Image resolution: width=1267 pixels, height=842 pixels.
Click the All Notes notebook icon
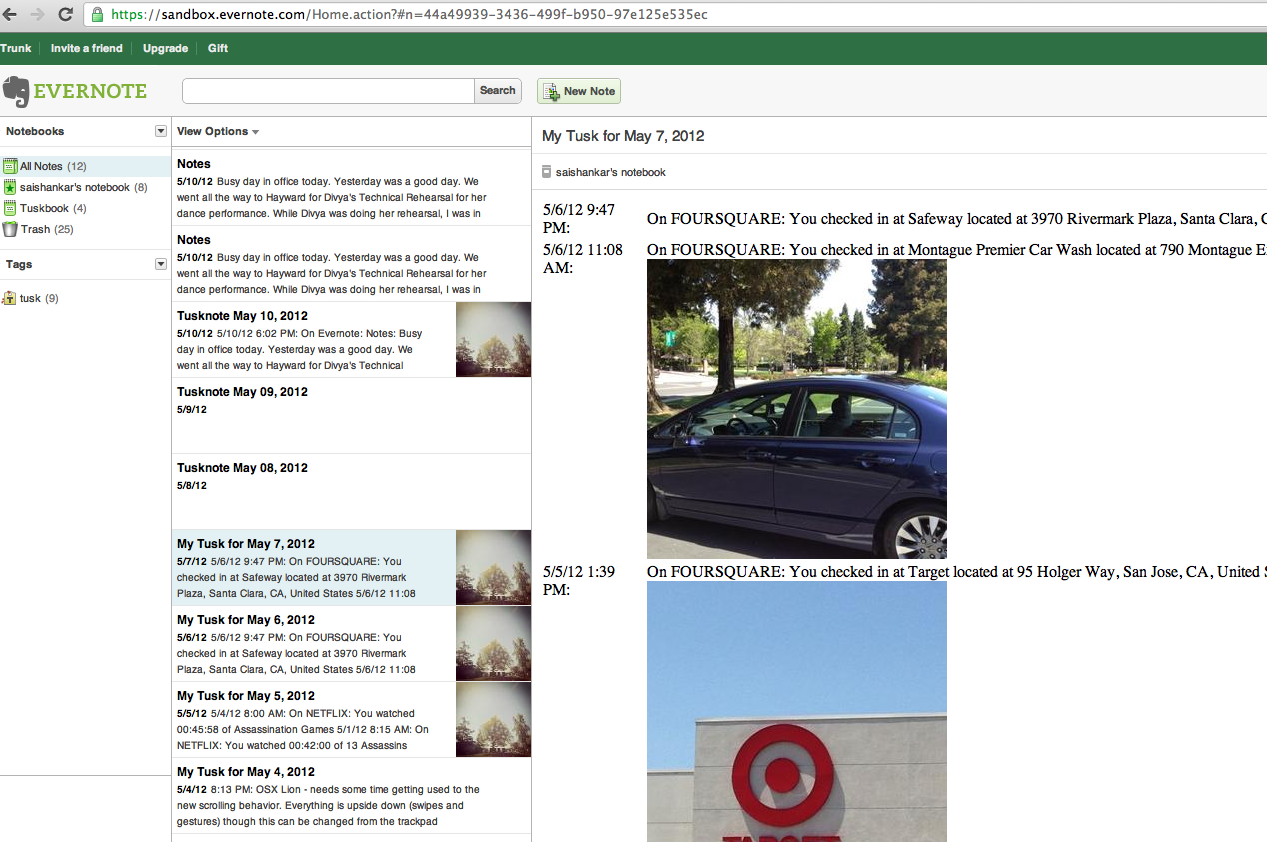coord(10,166)
